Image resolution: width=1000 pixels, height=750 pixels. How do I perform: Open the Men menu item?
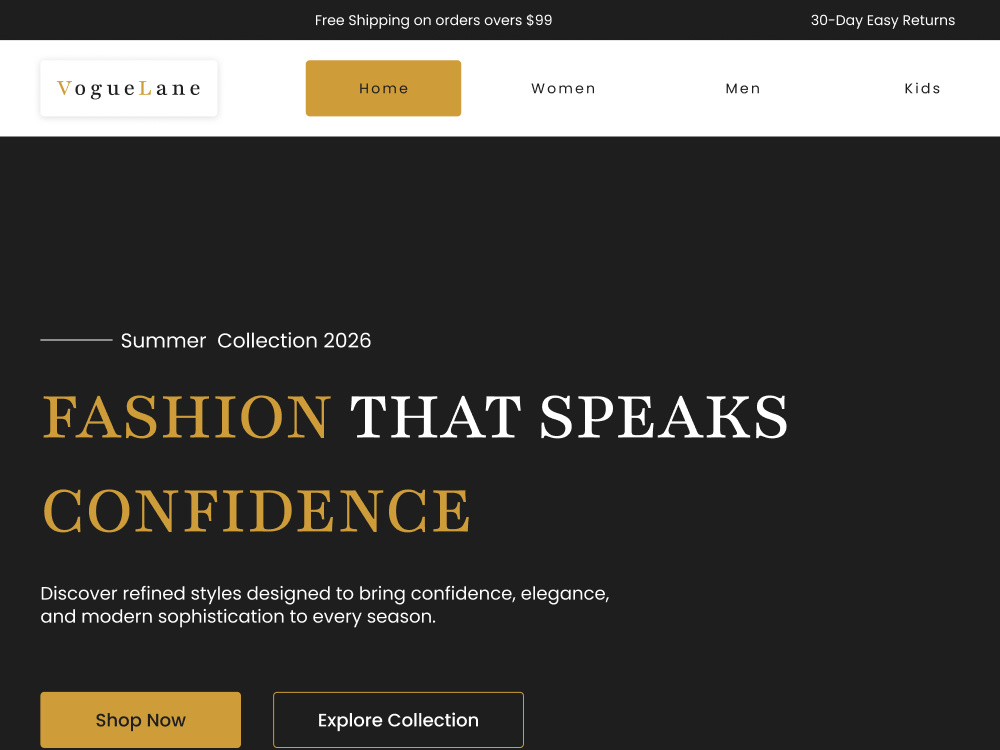743,88
